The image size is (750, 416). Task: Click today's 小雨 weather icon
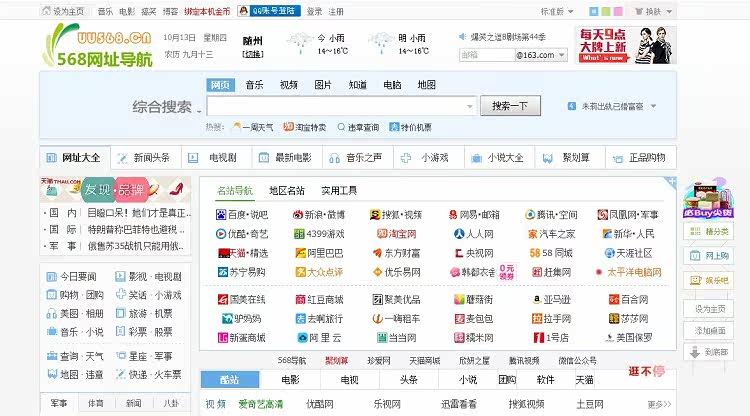tap(298, 39)
